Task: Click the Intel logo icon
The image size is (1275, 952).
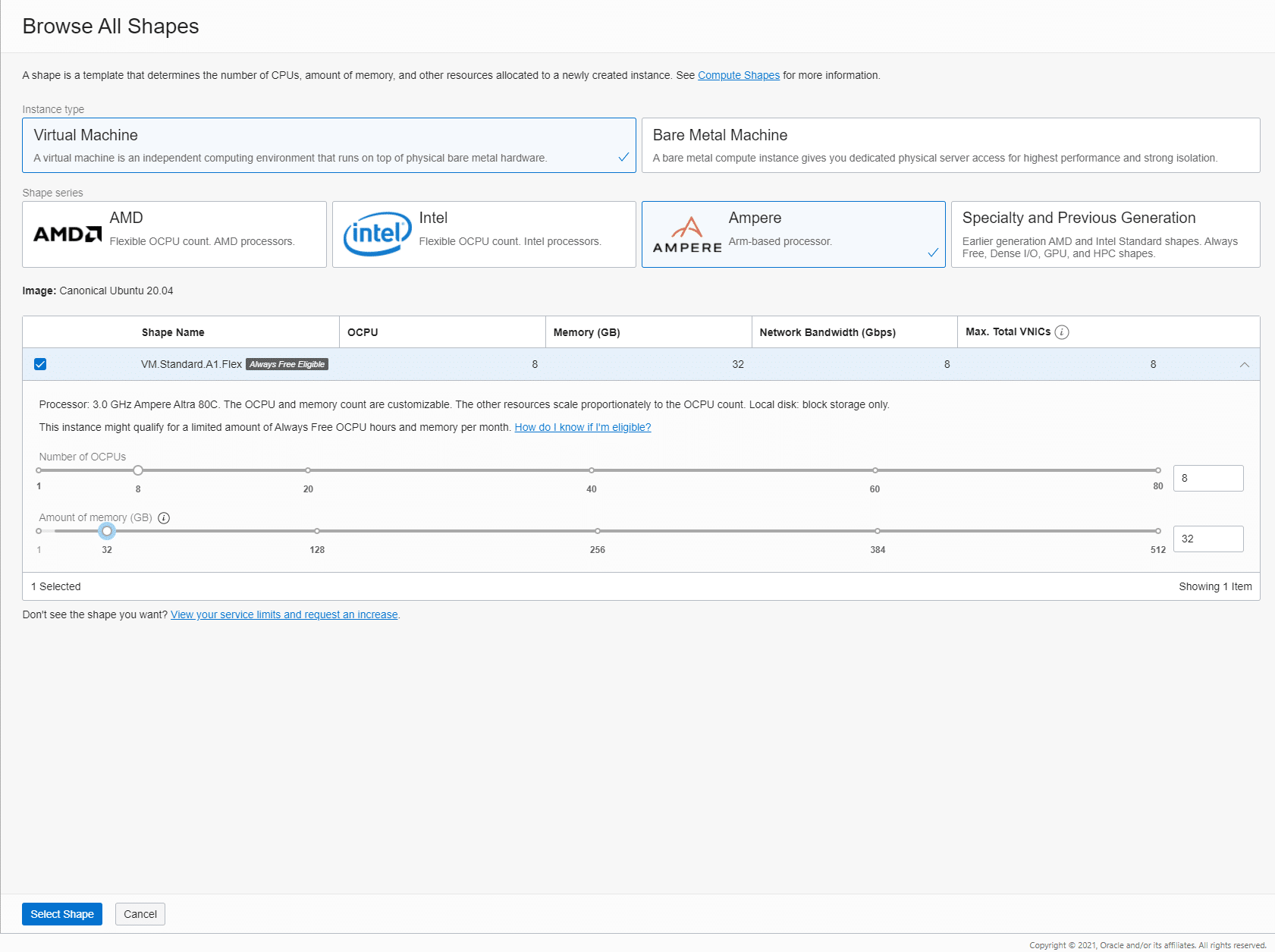Action: pos(377,234)
